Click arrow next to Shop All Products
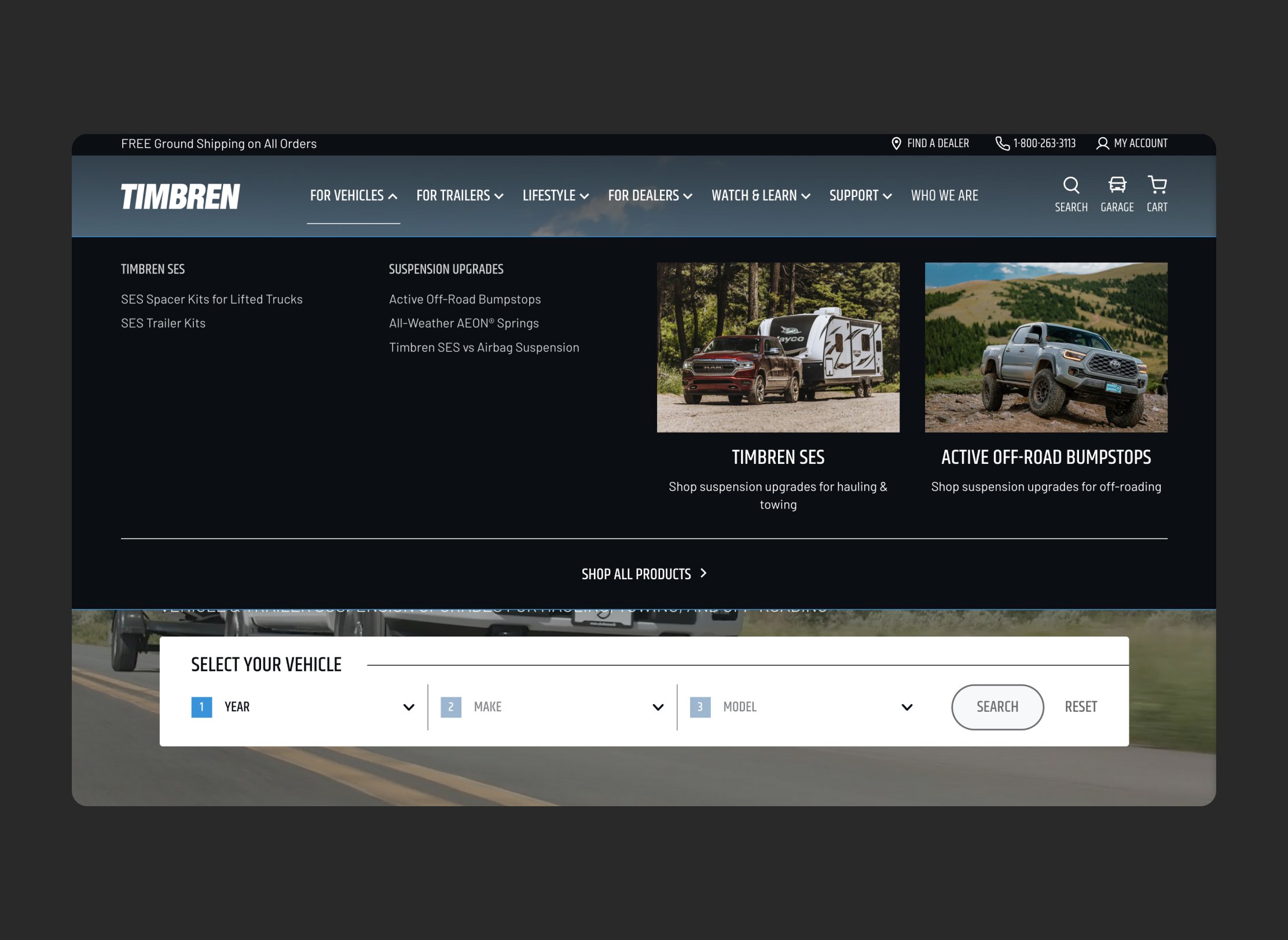The width and height of the screenshot is (1288, 940). click(x=703, y=573)
